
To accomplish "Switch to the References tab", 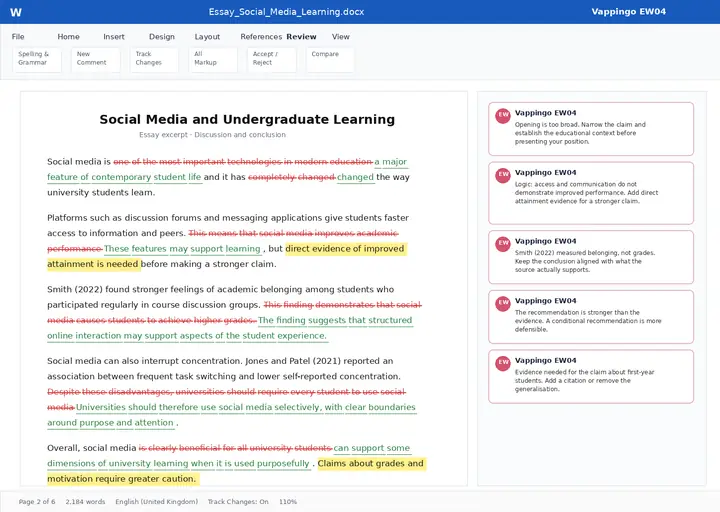I will pos(261,37).
